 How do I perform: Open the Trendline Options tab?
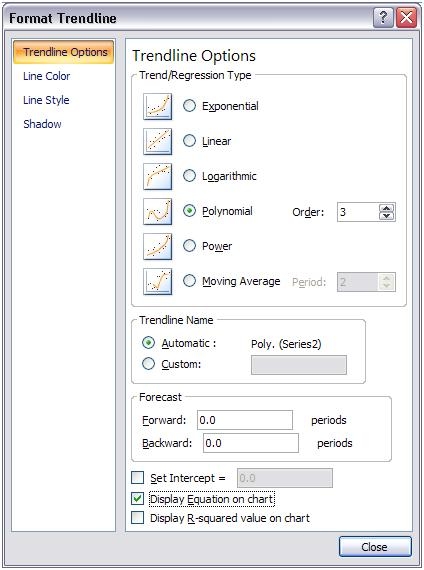pos(64,52)
